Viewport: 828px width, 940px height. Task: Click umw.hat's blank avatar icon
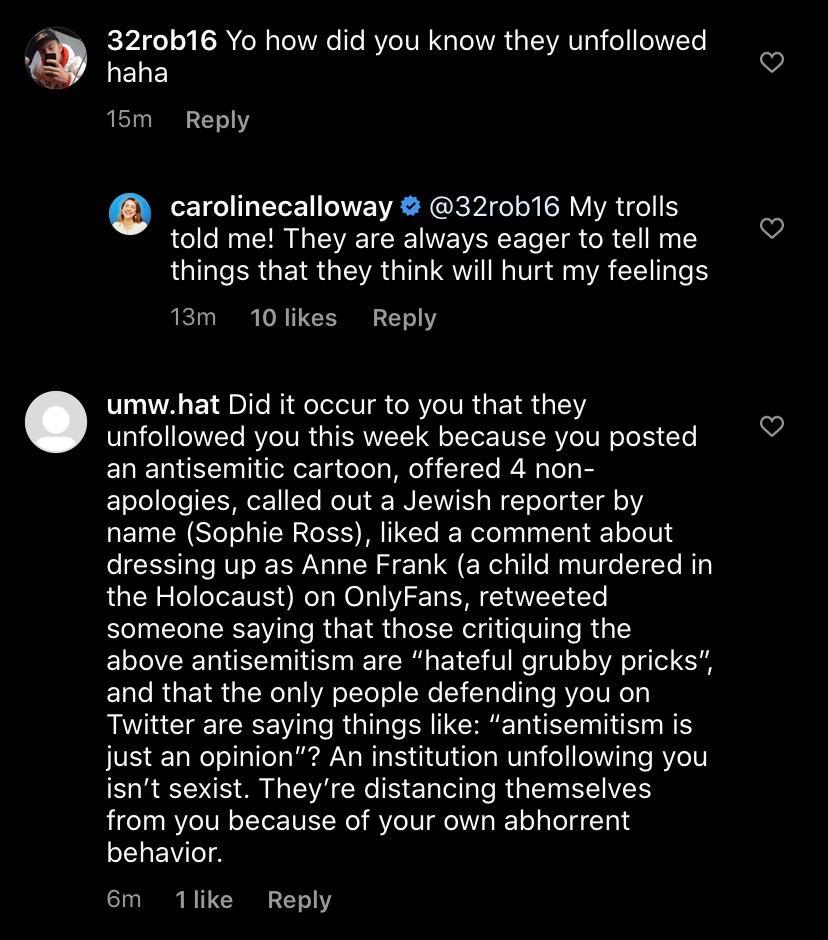click(x=56, y=422)
